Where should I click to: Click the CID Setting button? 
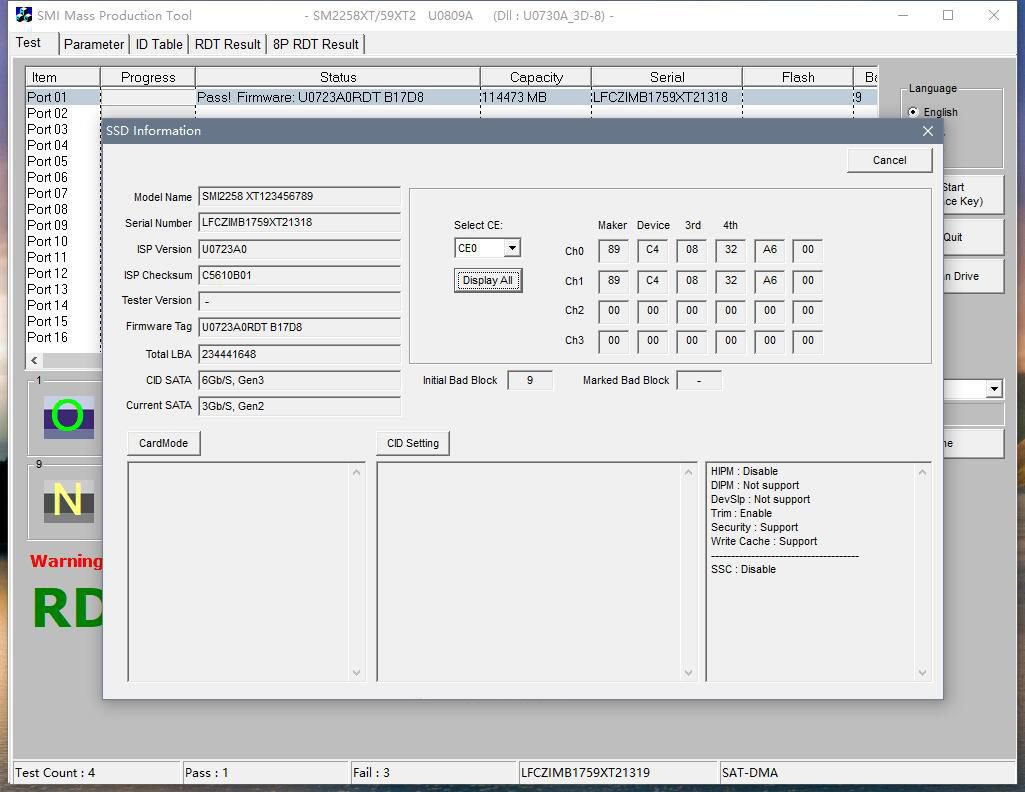(412, 443)
